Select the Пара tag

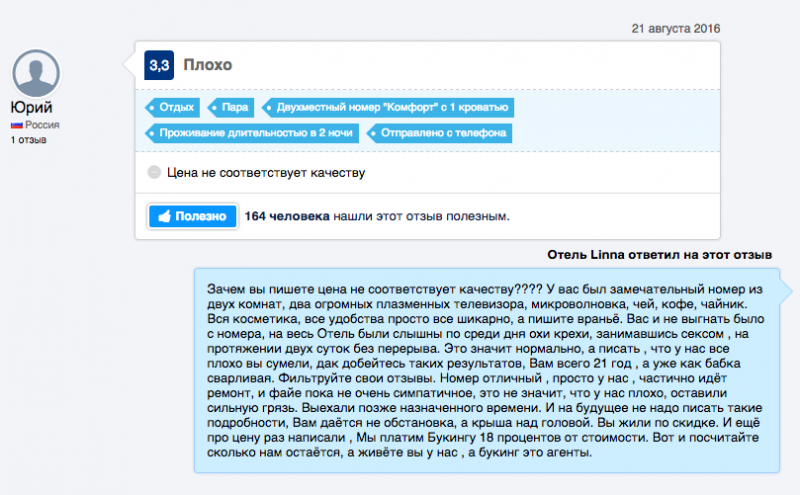tap(231, 108)
